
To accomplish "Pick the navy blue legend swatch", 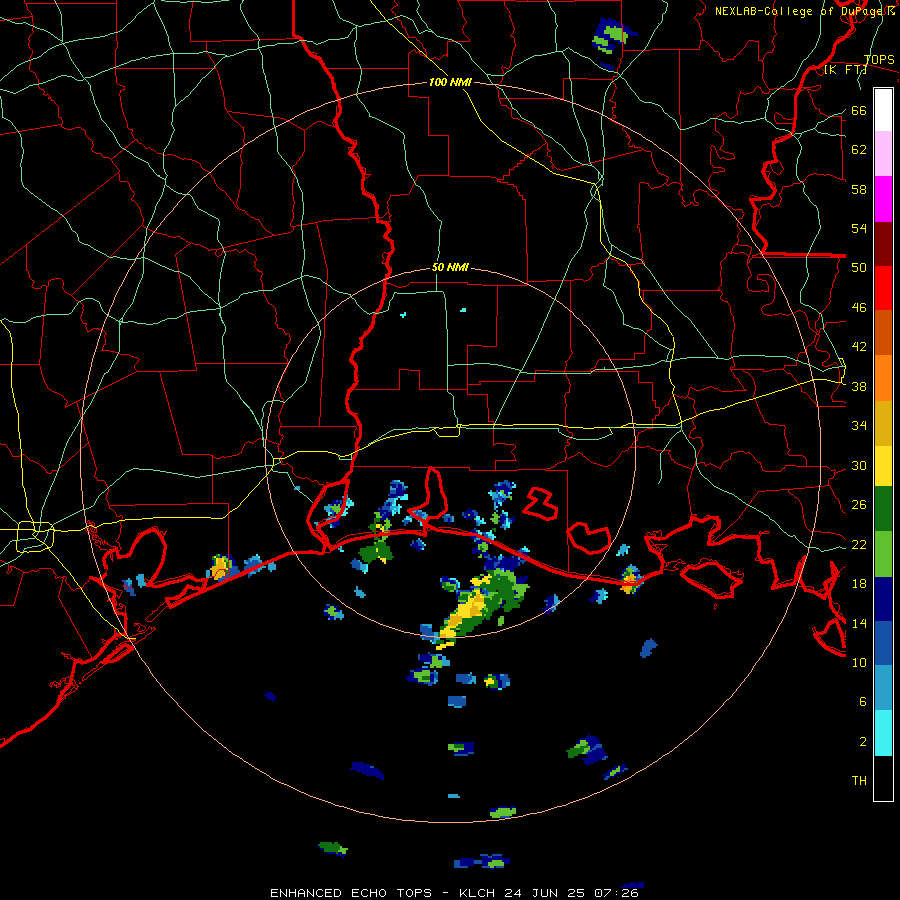I will [883, 599].
